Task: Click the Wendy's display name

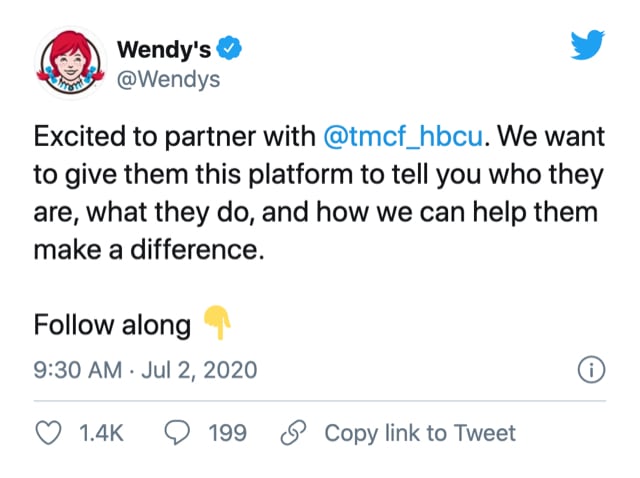Action: click(164, 49)
